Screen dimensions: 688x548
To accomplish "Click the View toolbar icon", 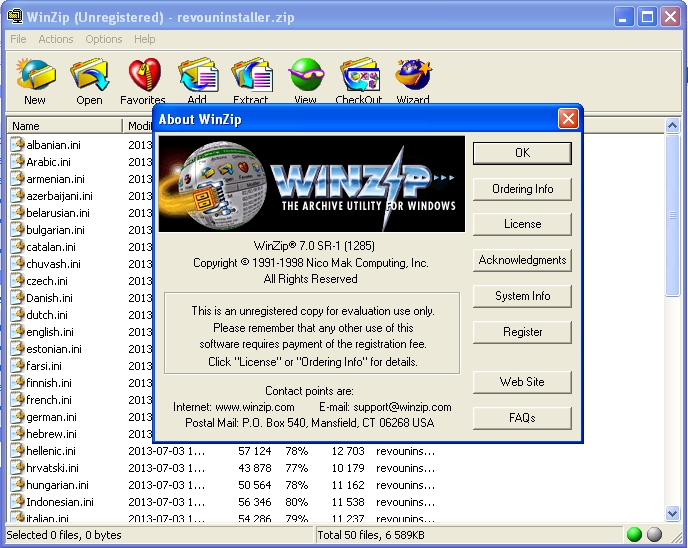I will pyautogui.click(x=305, y=76).
